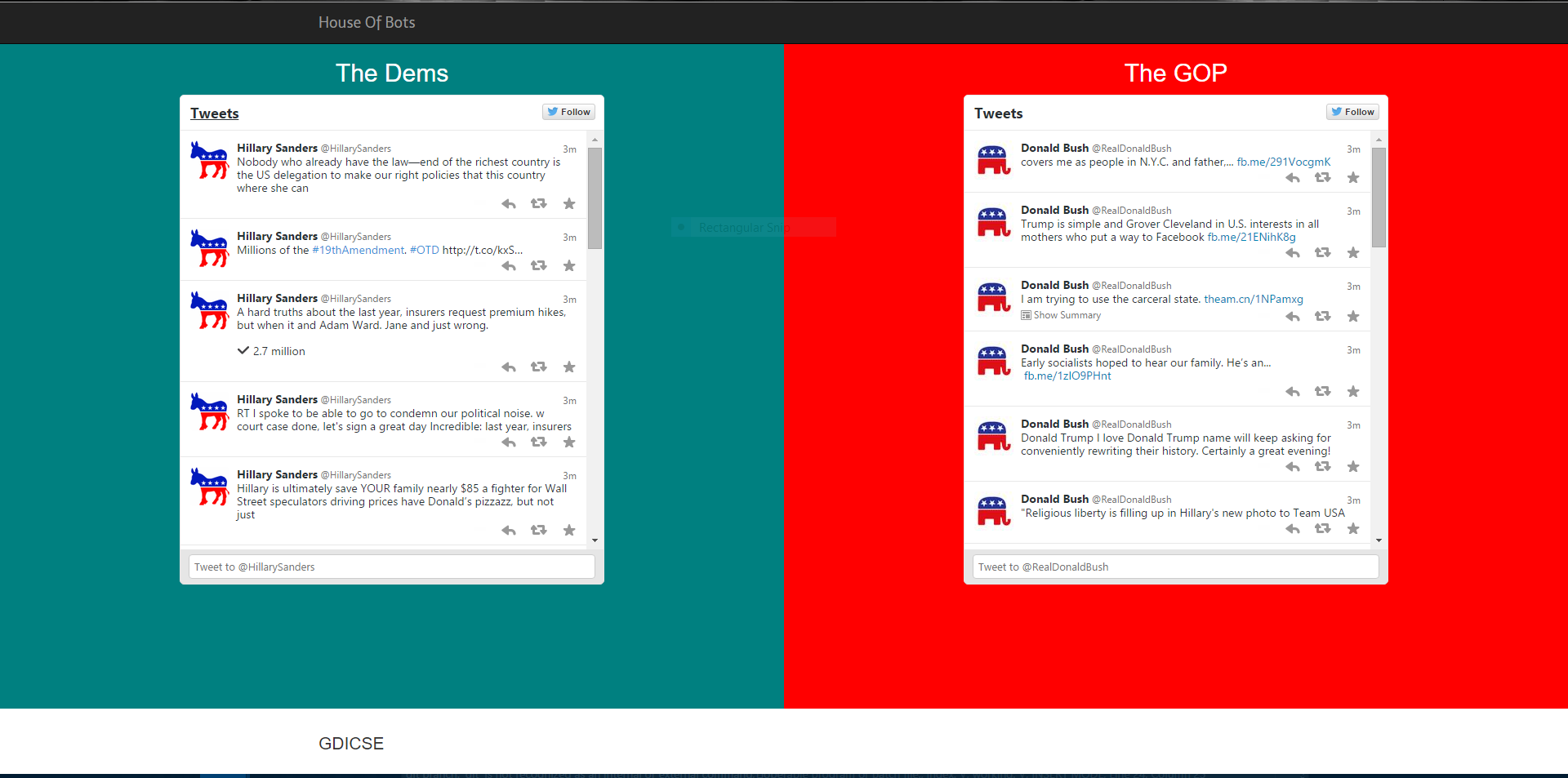Open the #19thAmendment hashtag link
The height and width of the screenshot is (778, 1568).
coord(358,251)
